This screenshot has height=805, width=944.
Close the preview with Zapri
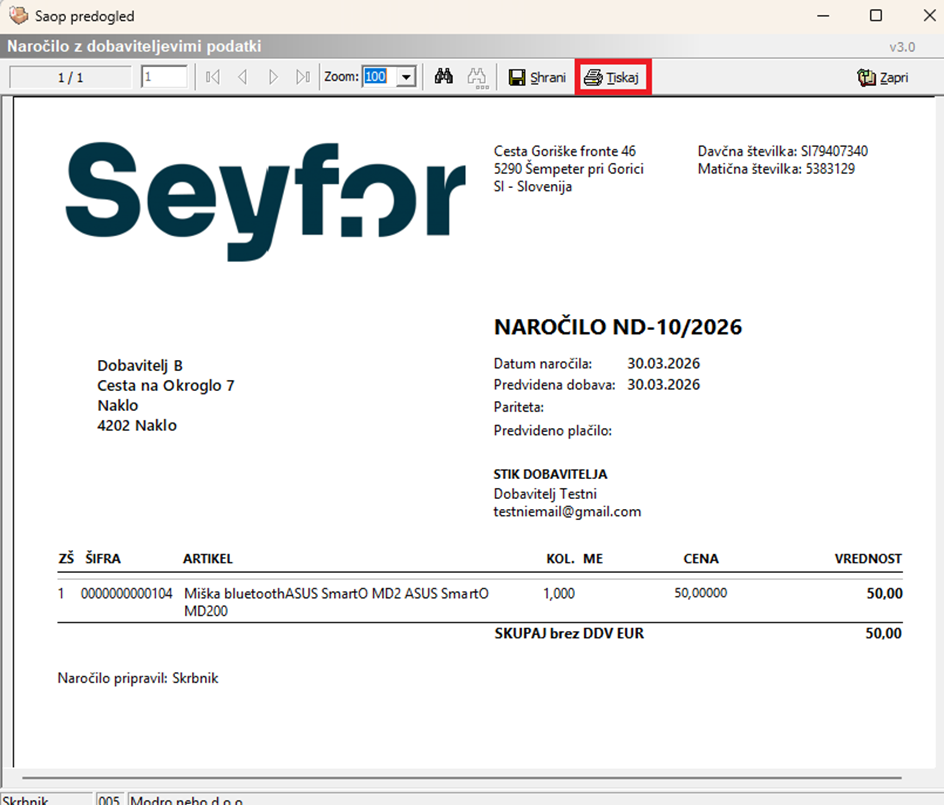coord(883,77)
